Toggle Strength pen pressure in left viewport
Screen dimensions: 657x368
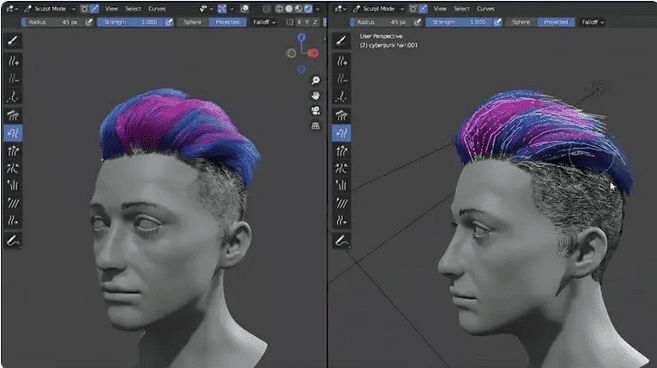pos(169,22)
